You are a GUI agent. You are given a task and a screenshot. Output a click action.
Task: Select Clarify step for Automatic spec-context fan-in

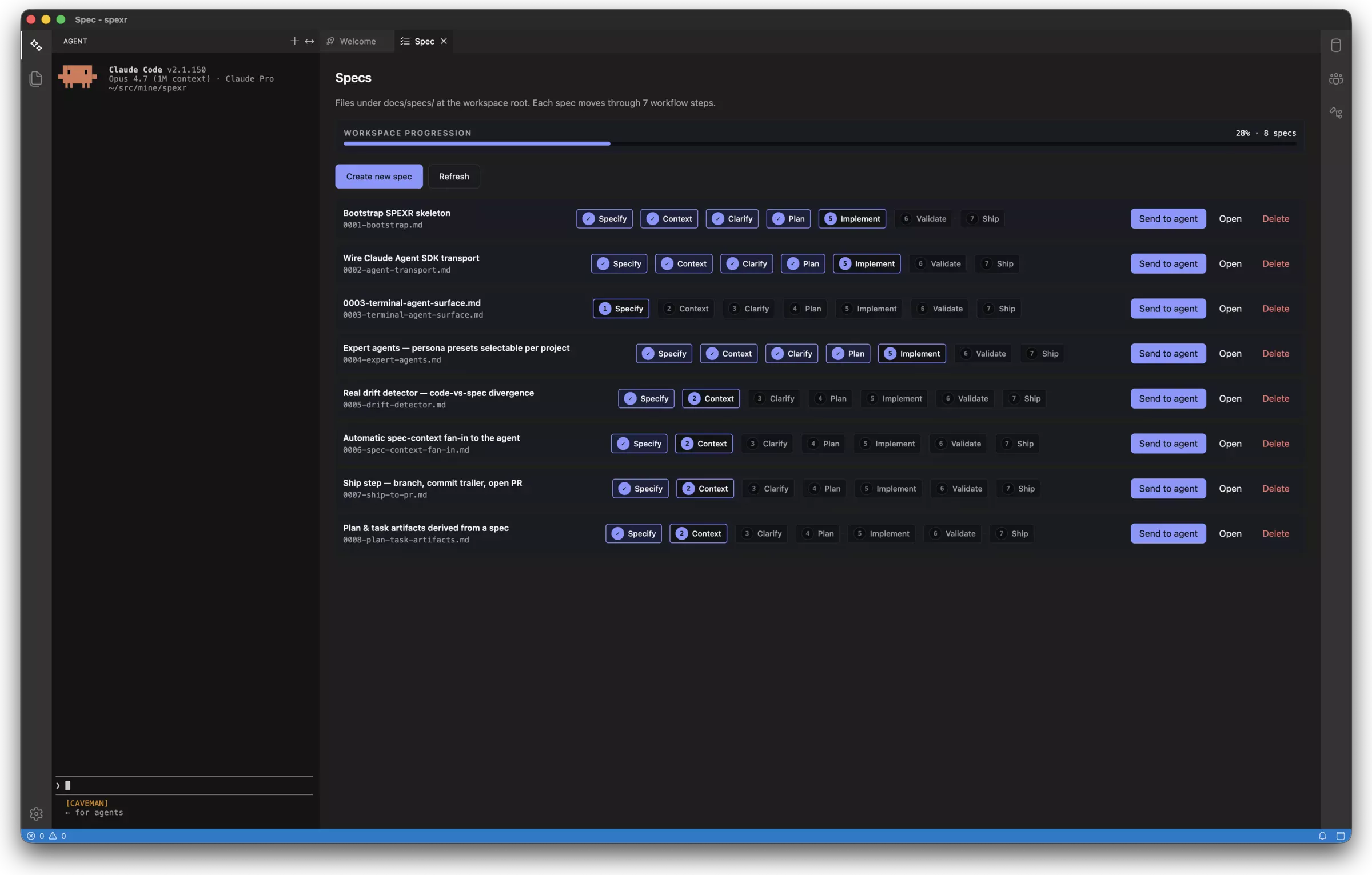click(x=767, y=444)
